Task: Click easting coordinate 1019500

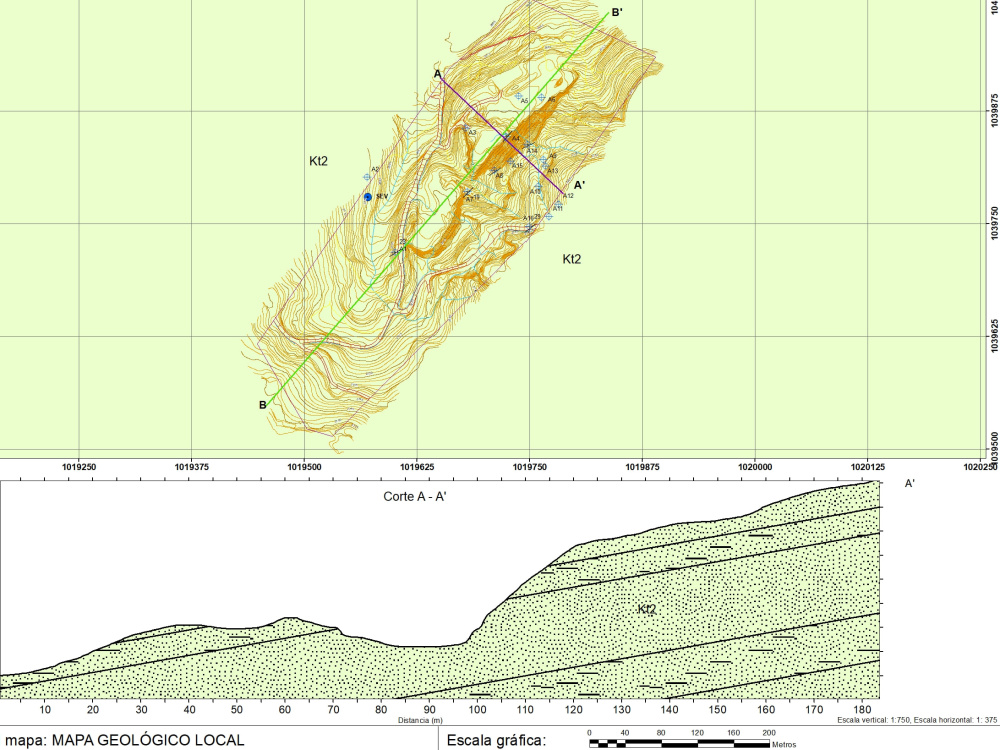Action: (x=304, y=467)
